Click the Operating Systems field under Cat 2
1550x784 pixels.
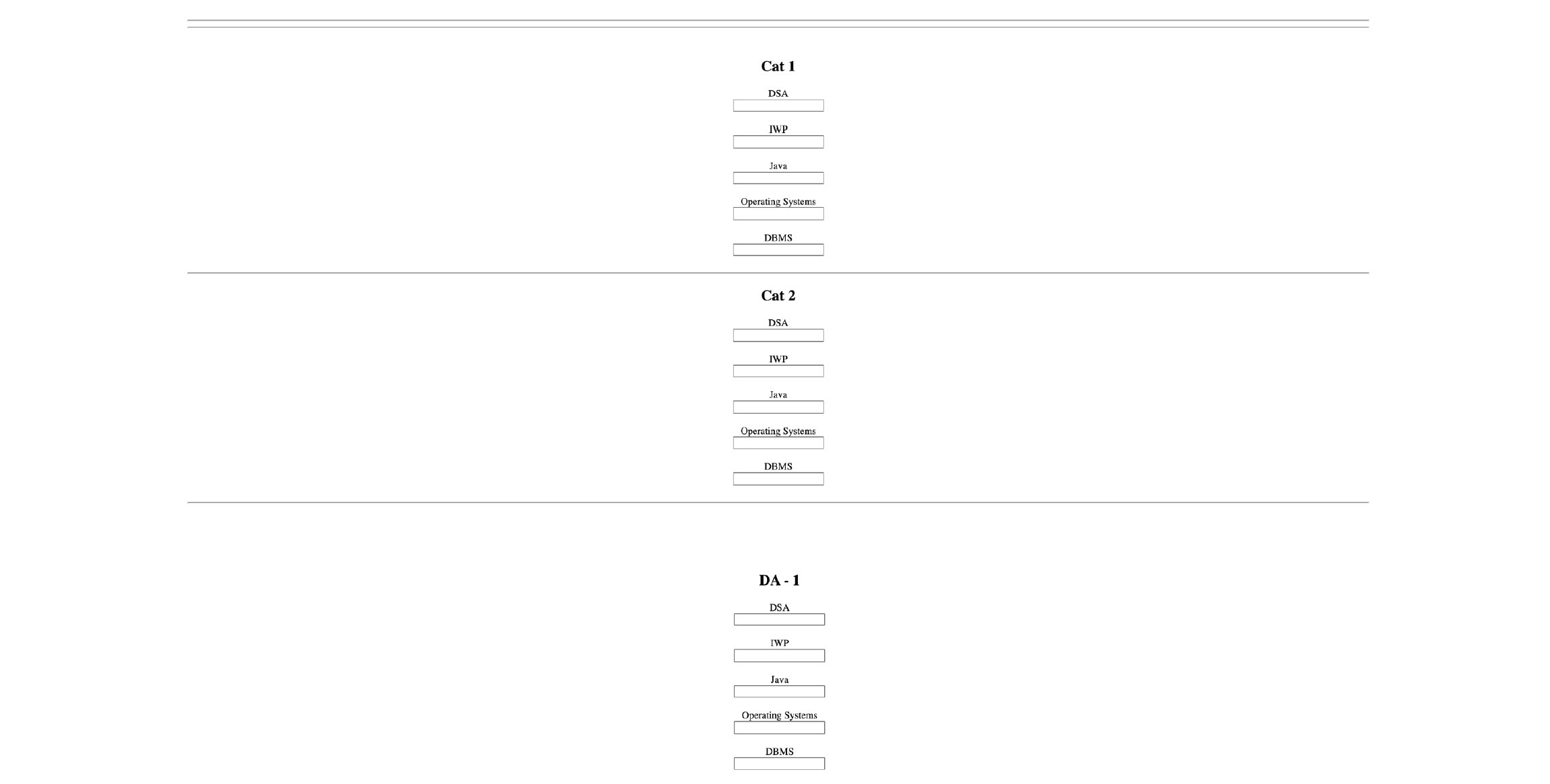(778, 442)
